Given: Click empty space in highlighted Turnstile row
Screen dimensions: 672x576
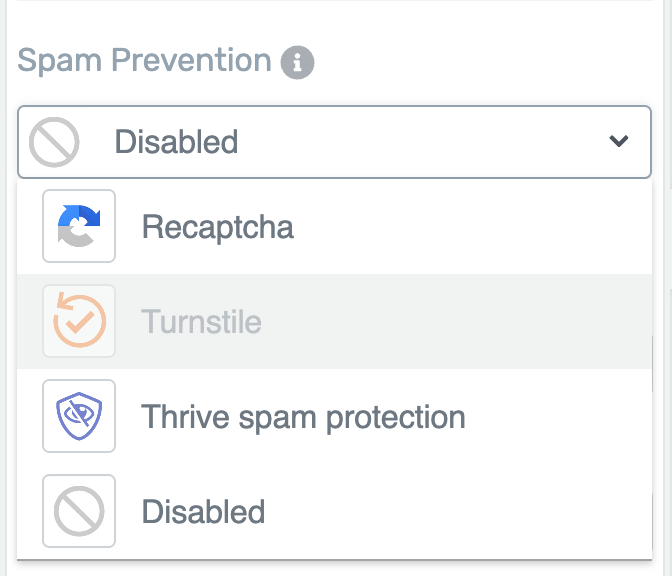Looking at the screenshot, I should [454, 321].
